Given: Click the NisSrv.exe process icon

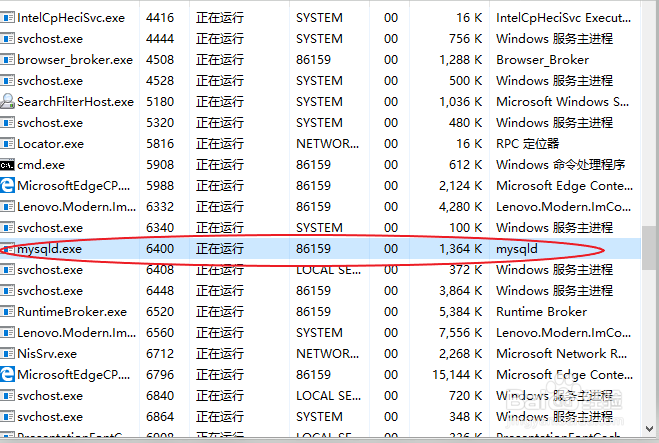Looking at the screenshot, I should [7, 354].
